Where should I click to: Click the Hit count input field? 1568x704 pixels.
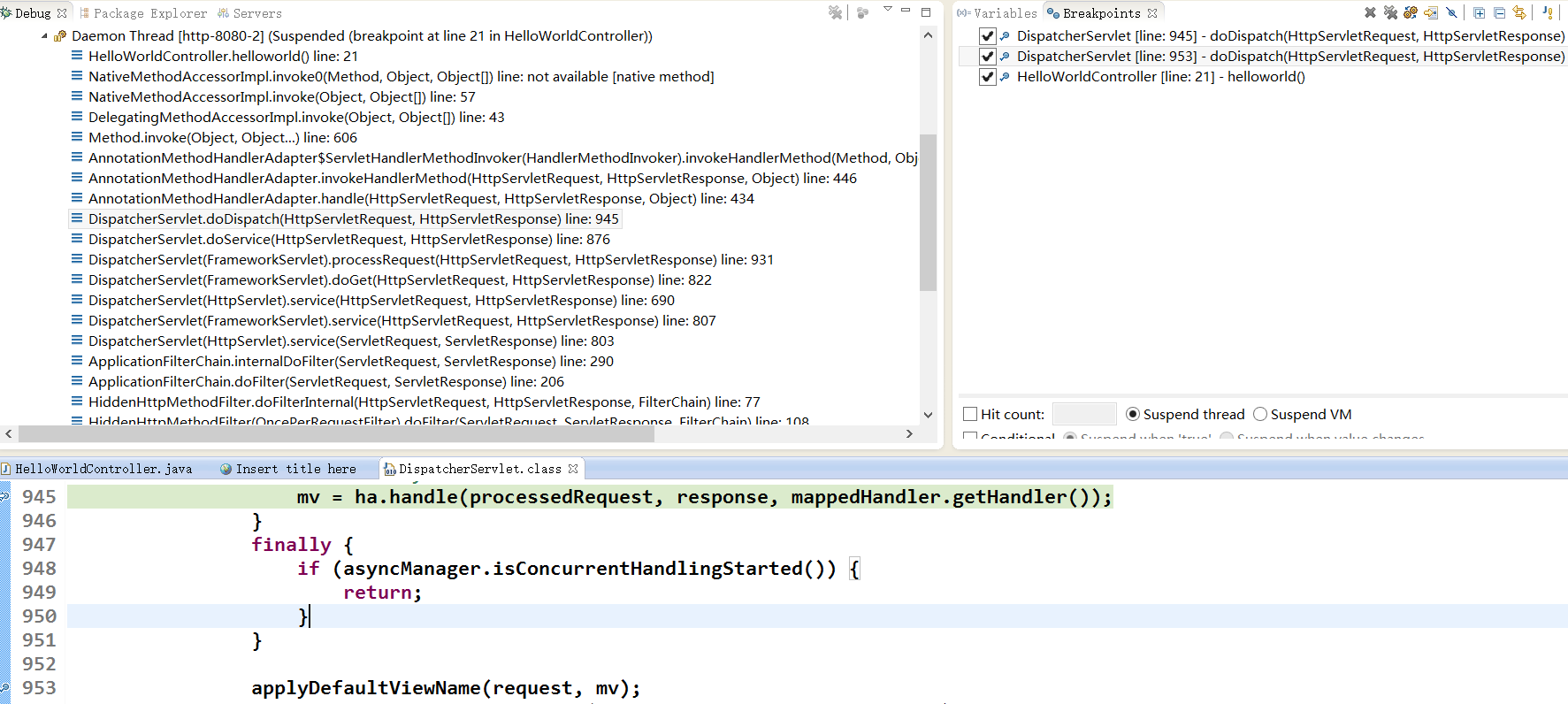[x=1085, y=414]
